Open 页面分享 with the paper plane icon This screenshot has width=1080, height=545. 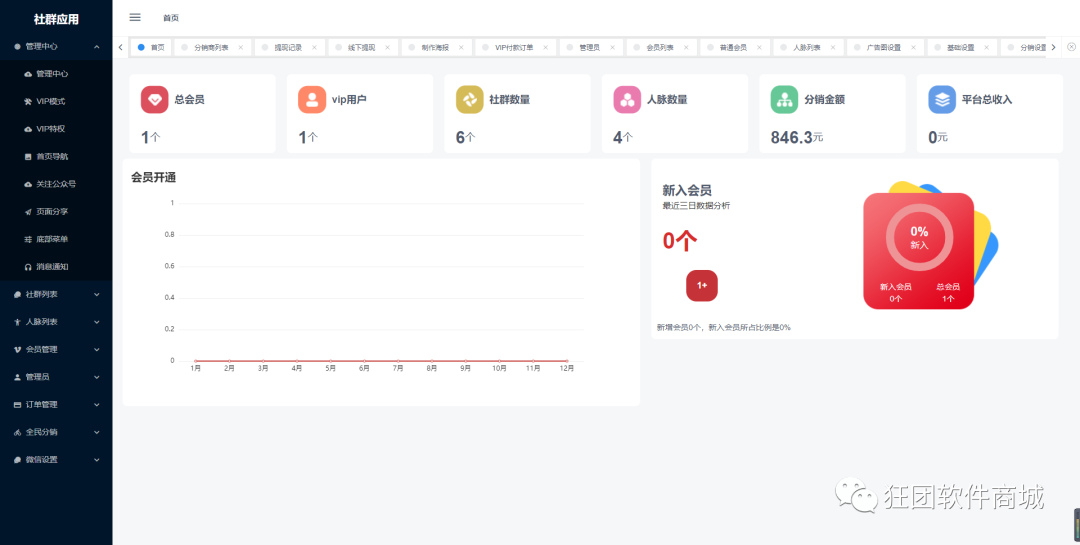[x=56, y=212]
